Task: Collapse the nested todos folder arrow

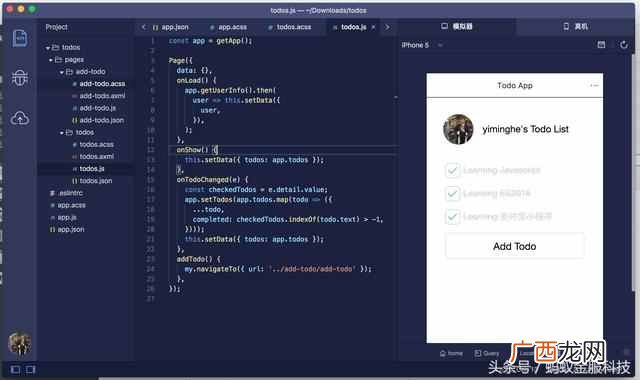Action: click(x=62, y=133)
